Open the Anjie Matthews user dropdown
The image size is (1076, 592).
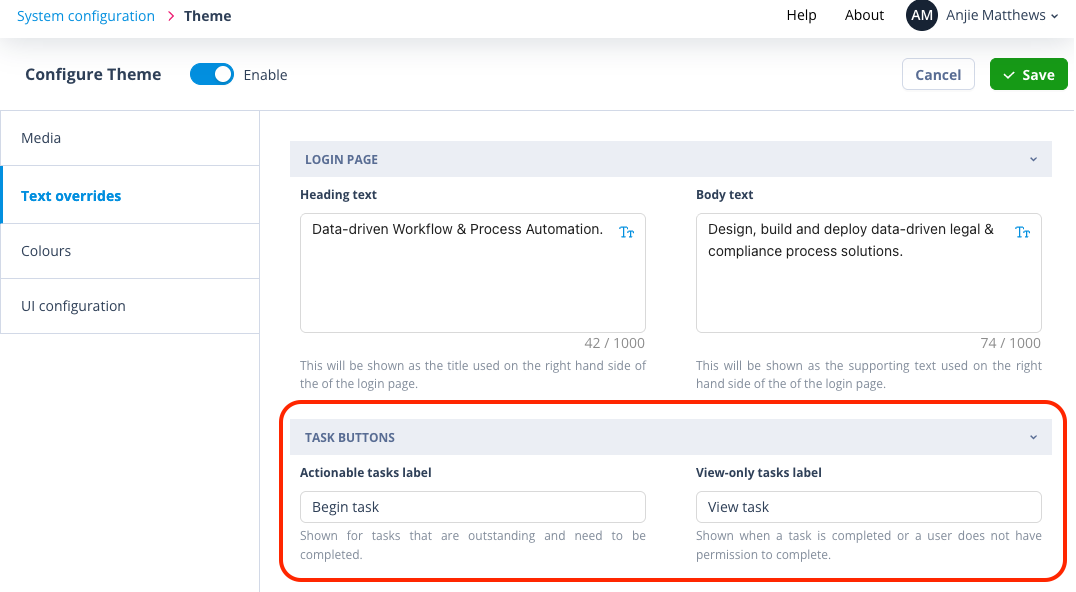(x=1002, y=15)
